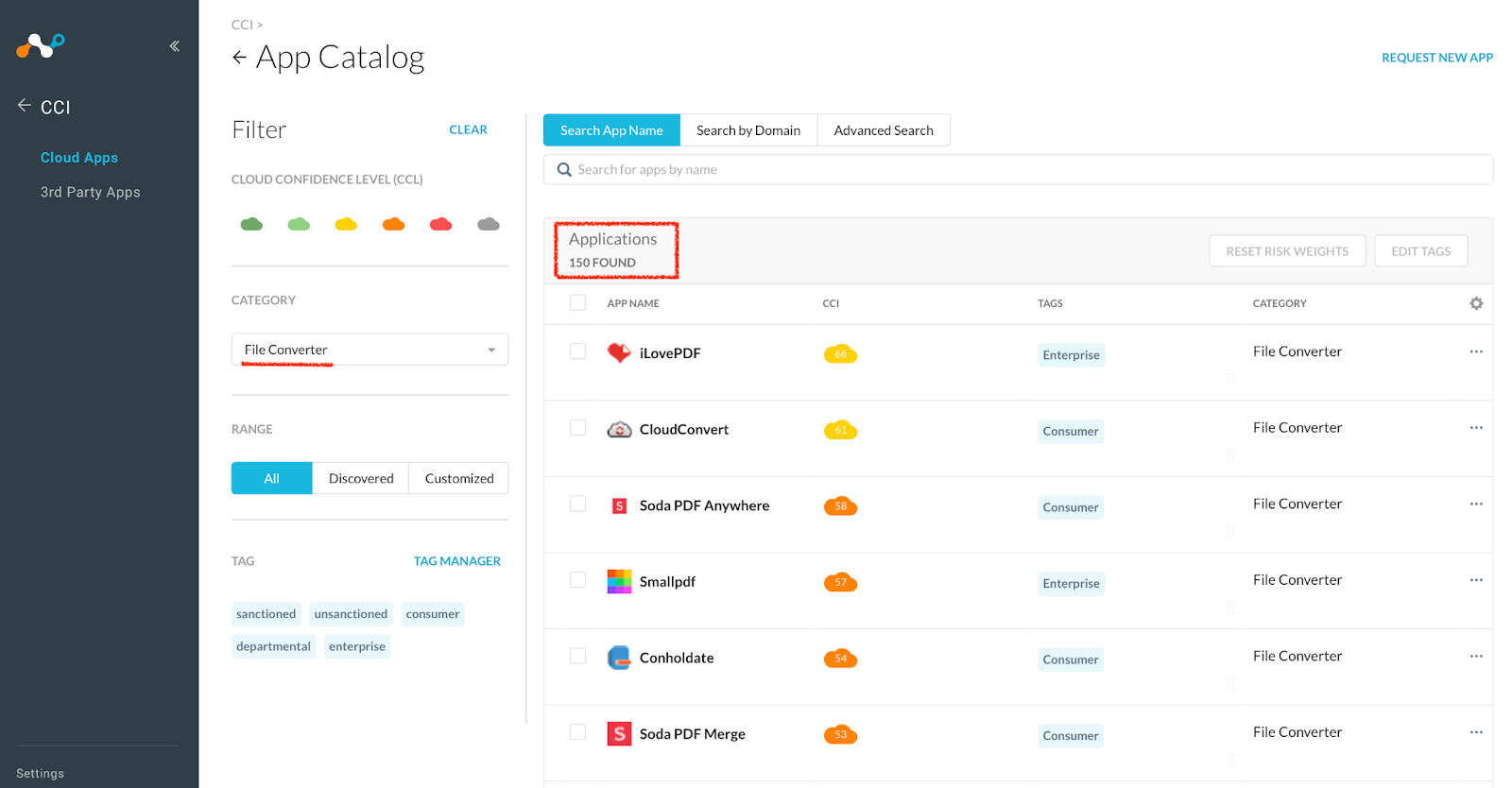Clear all filters with CLEAR
The height and width of the screenshot is (788, 1512).
click(468, 129)
